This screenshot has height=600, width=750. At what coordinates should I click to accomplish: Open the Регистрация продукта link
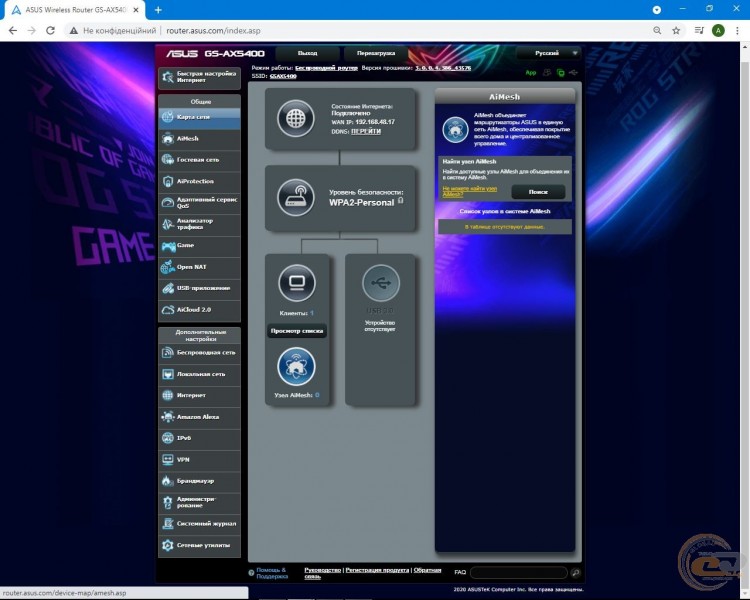pos(377,570)
